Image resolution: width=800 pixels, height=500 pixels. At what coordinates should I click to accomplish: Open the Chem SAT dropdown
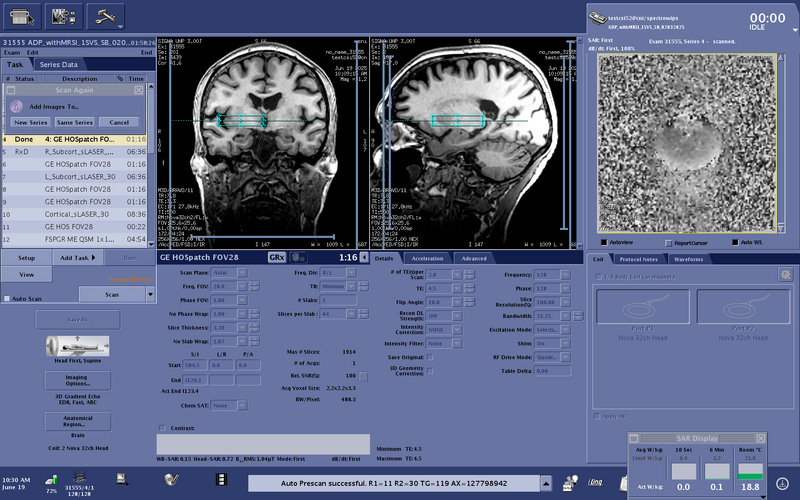click(x=242, y=406)
